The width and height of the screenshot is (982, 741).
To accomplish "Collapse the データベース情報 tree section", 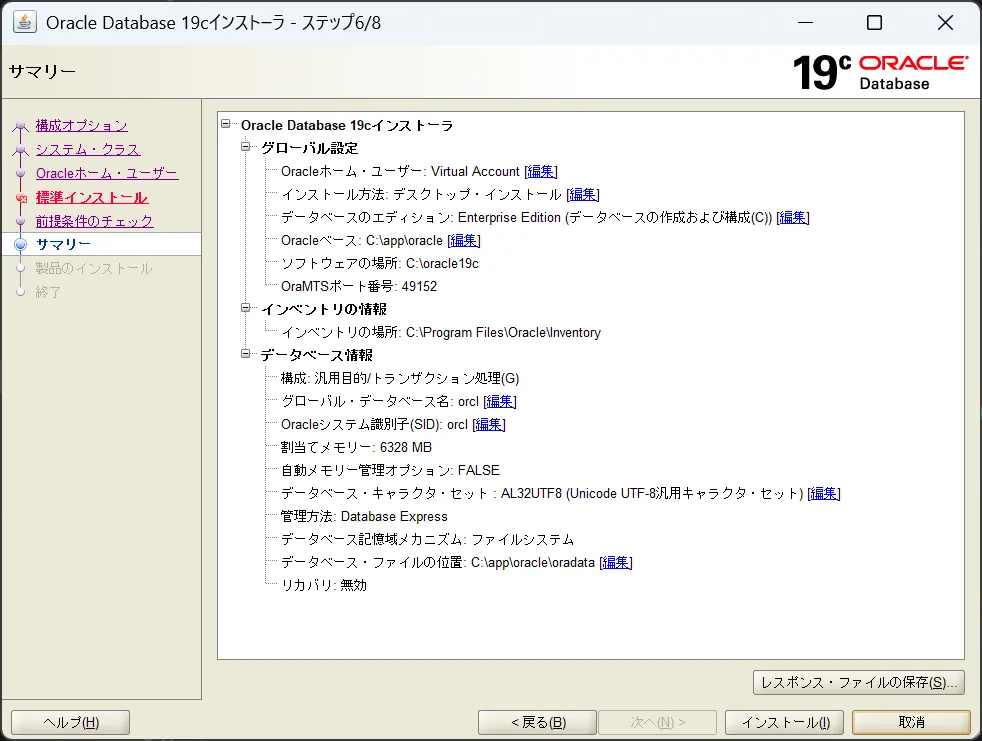I will pyautogui.click(x=246, y=354).
